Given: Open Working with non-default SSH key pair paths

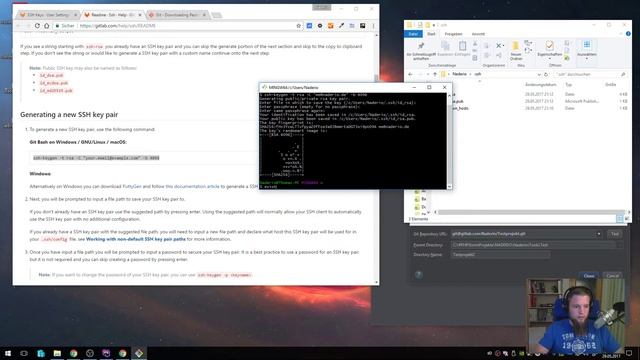Looking at the screenshot, I should 136,239.
